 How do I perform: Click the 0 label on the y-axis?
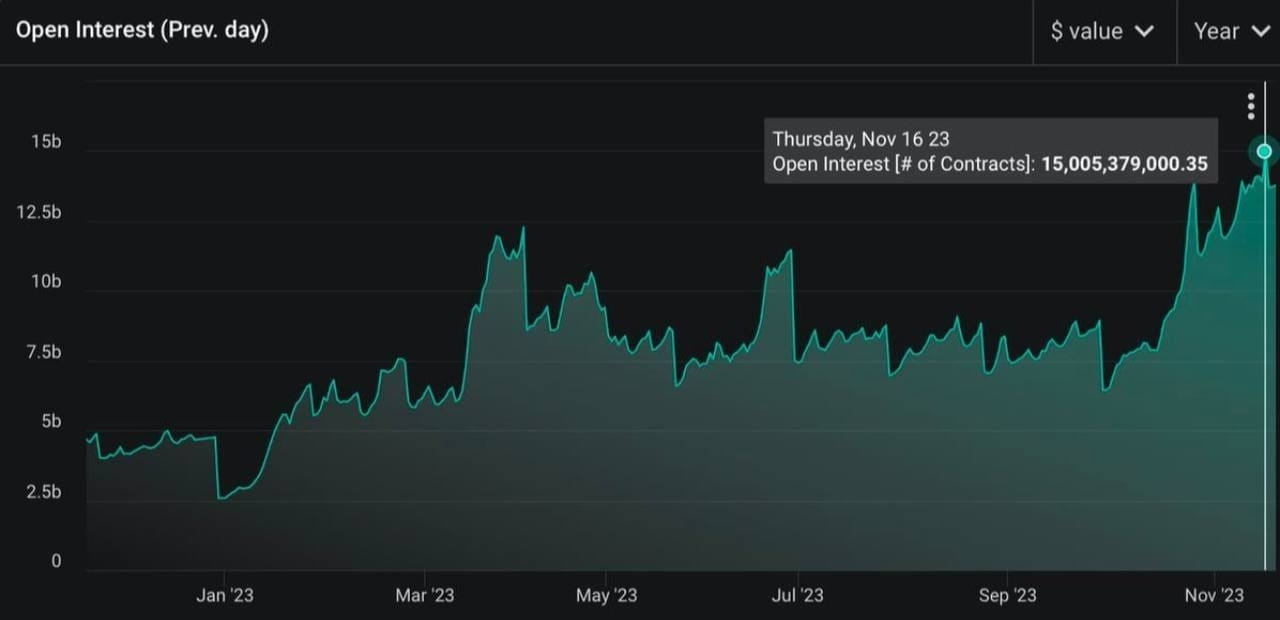point(56,561)
